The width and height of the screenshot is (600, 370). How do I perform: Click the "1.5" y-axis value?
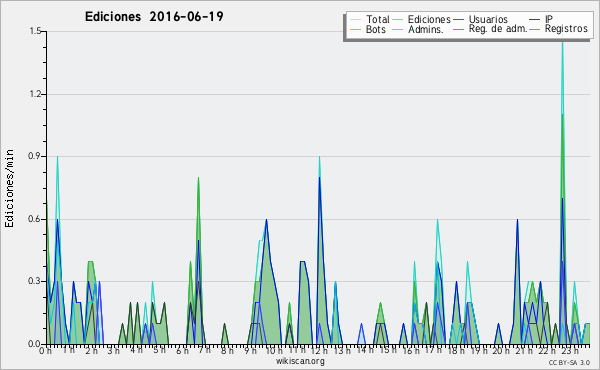point(35,31)
